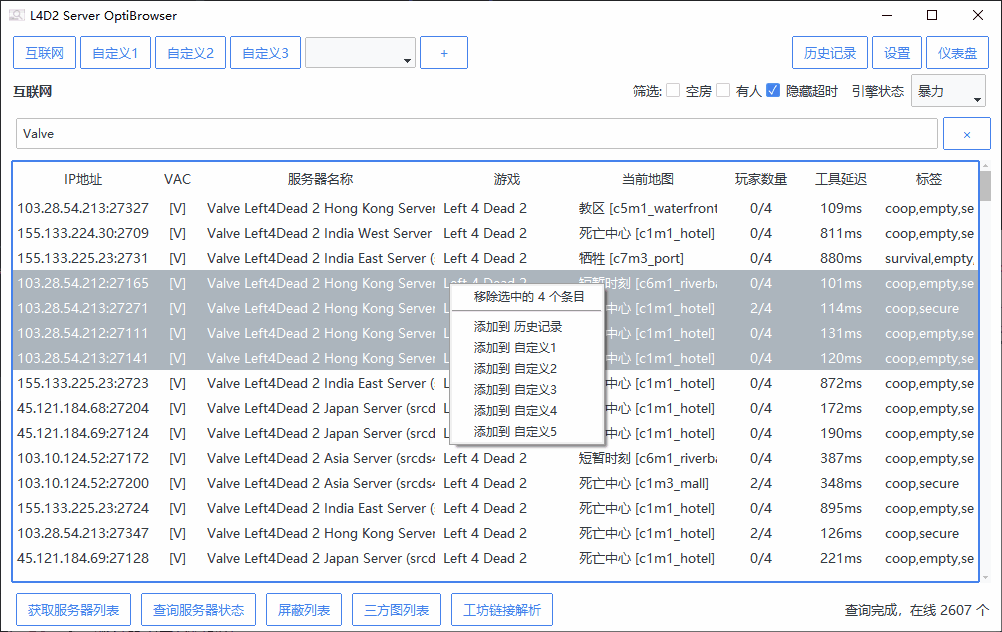Clear search with the × button
This screenshot has width=1002, height=632.
click(x=967, y=134)
